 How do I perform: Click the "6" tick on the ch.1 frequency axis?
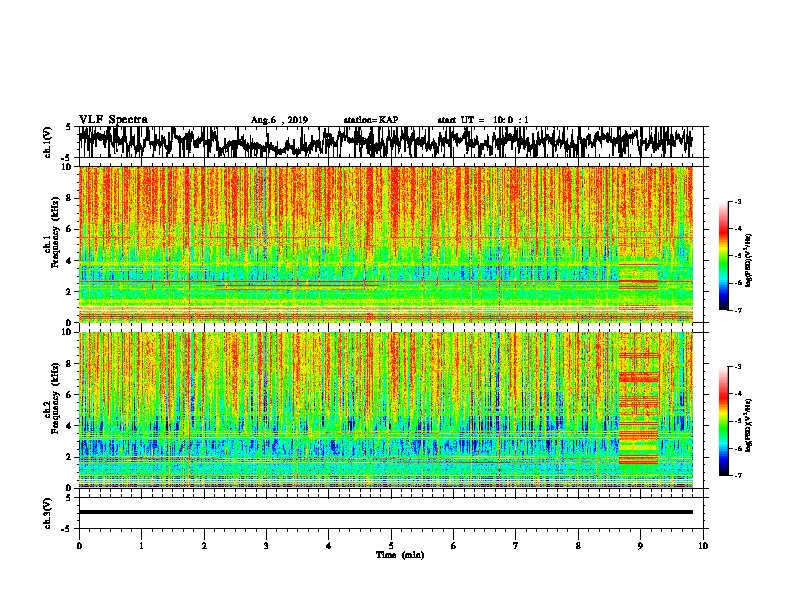(71, 229)
